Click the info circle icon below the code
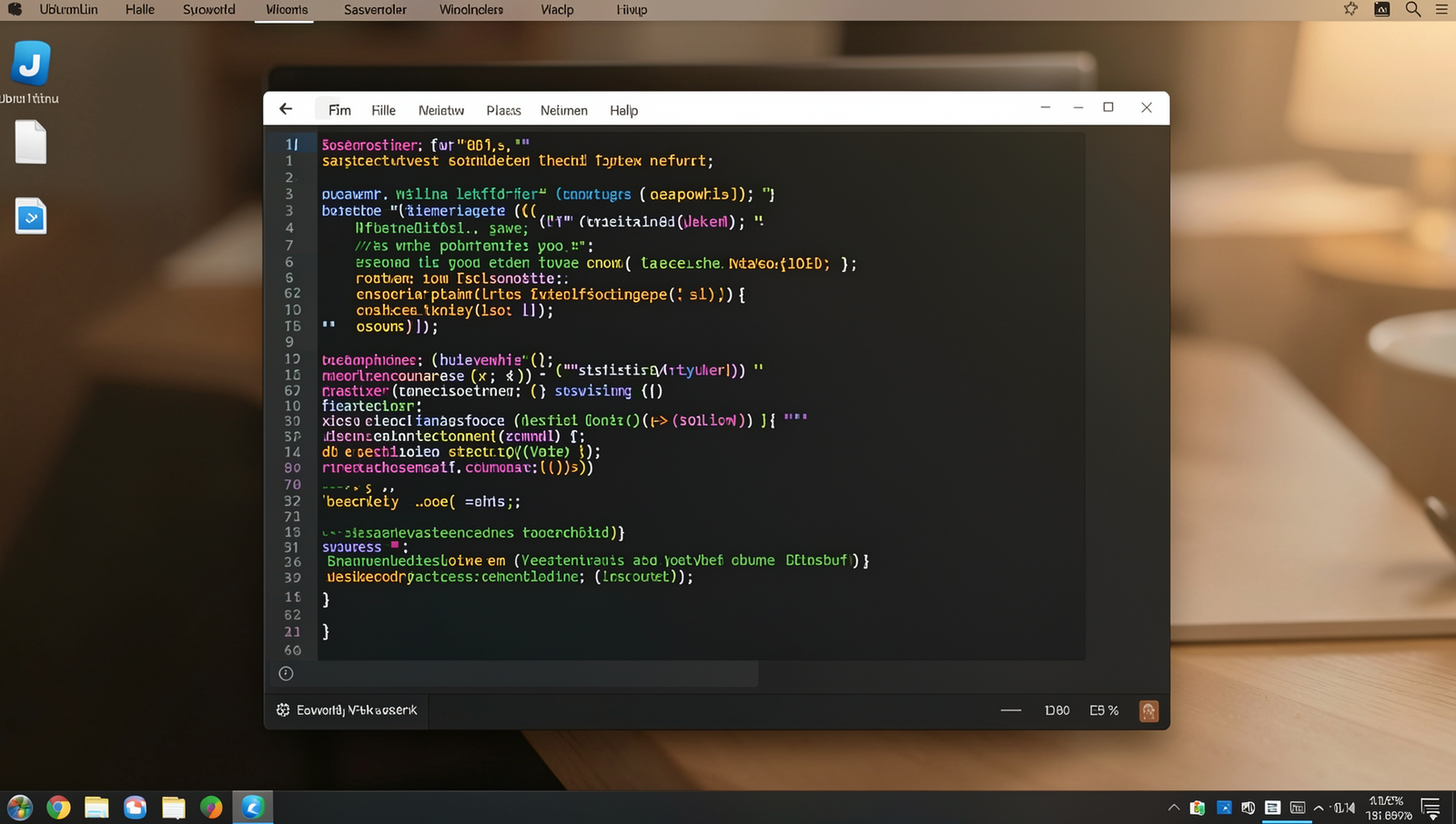1456x824 pixels. click(286, 674)
